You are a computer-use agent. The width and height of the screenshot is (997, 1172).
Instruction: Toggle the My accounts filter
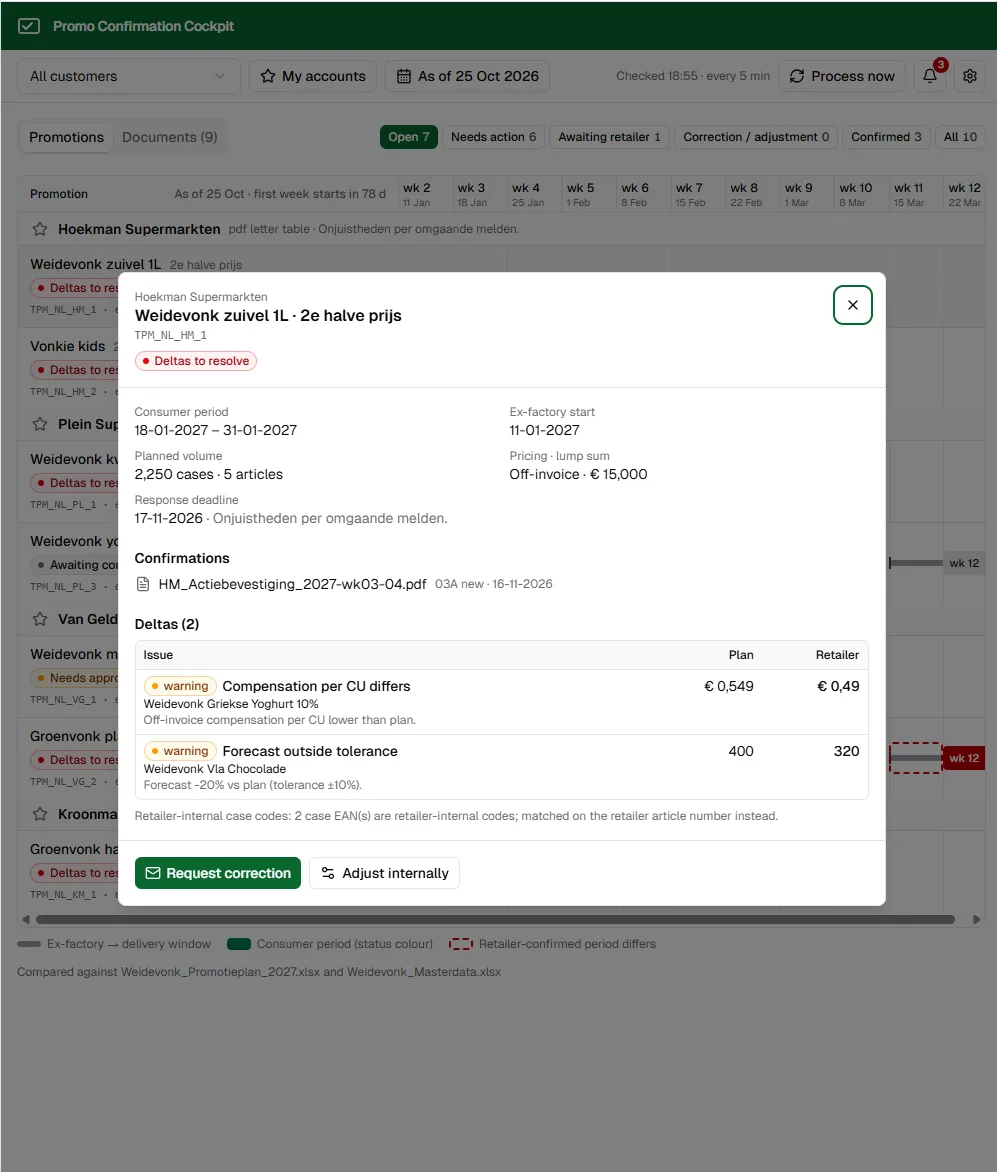312,76
